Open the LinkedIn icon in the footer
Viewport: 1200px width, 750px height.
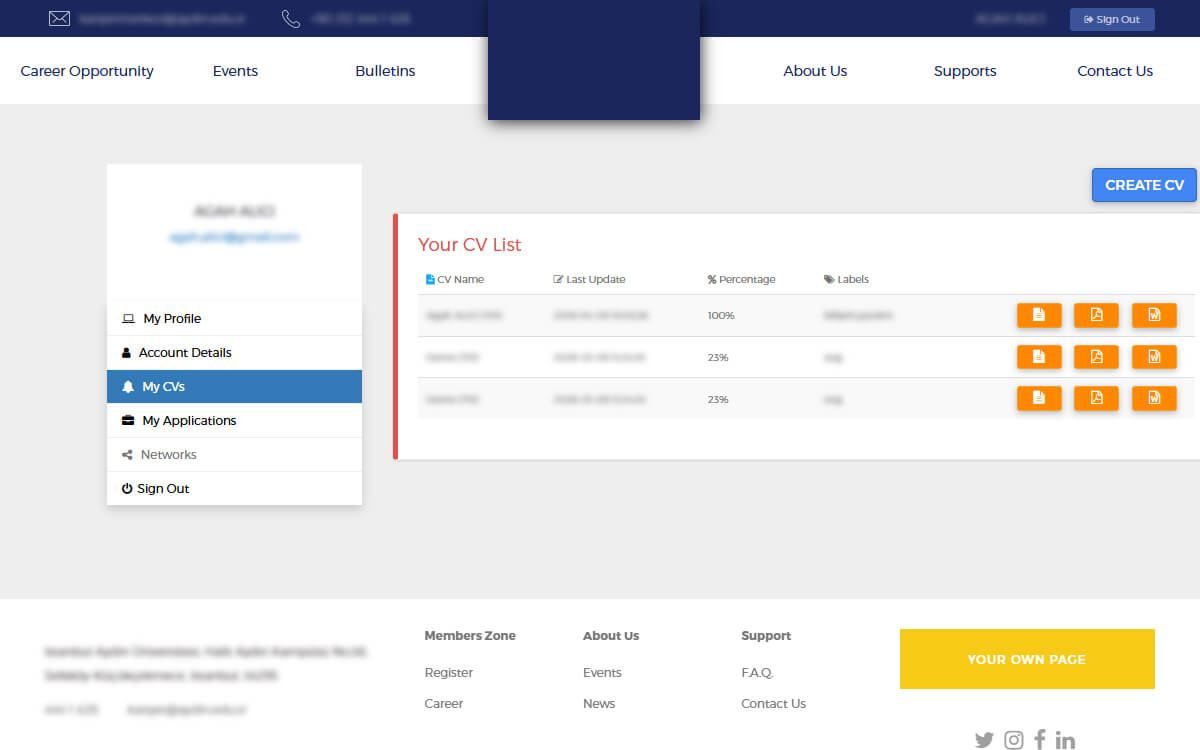(1065, 740)
